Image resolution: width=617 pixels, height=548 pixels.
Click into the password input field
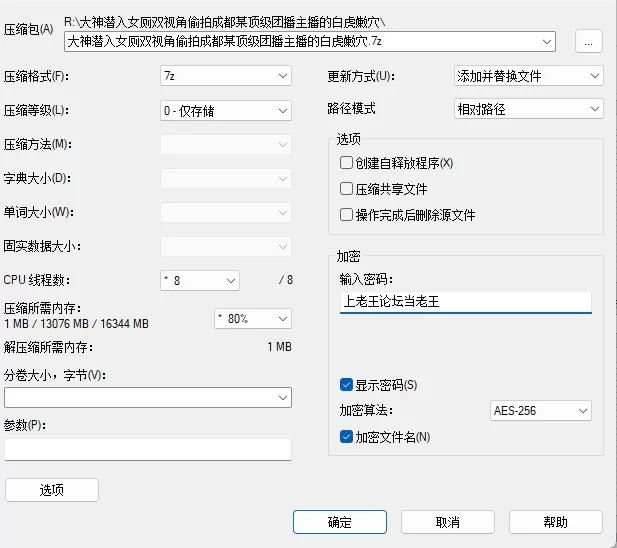pos(466,302)
